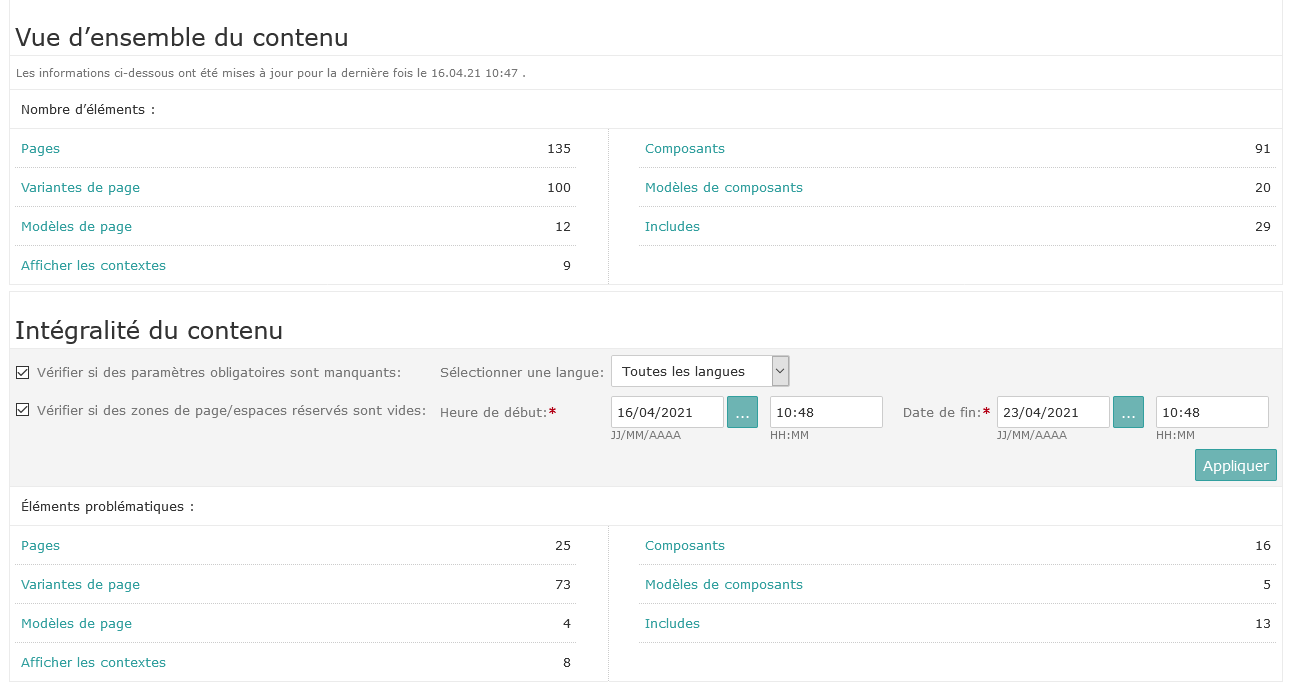Click the start time field

[825, 412]
